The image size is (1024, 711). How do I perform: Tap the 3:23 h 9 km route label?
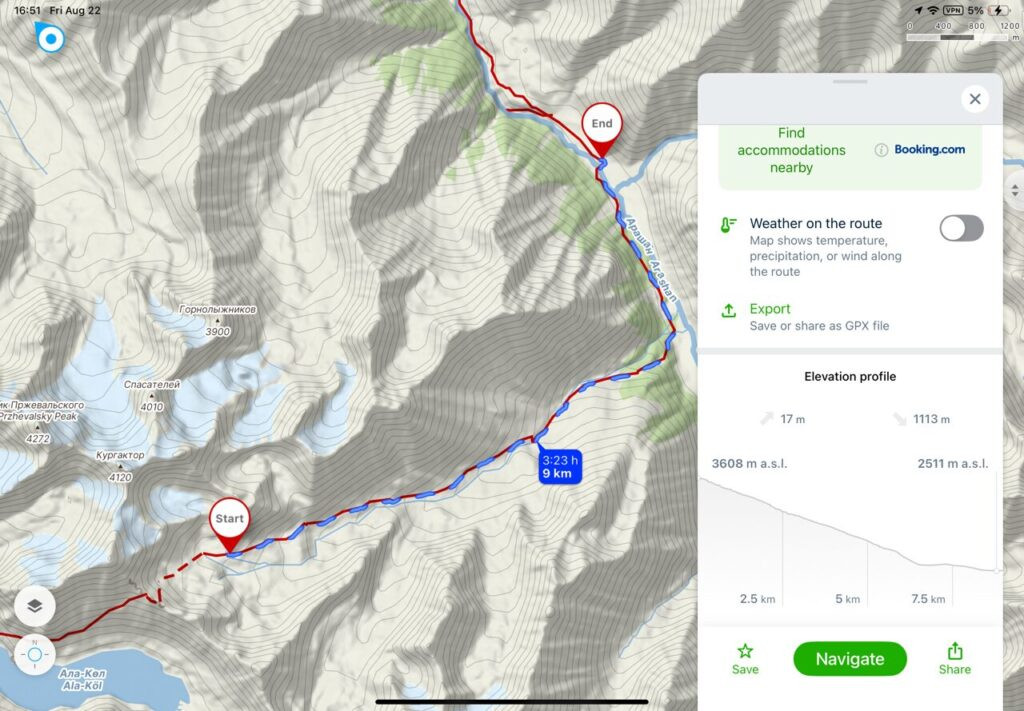pos(560,466)
